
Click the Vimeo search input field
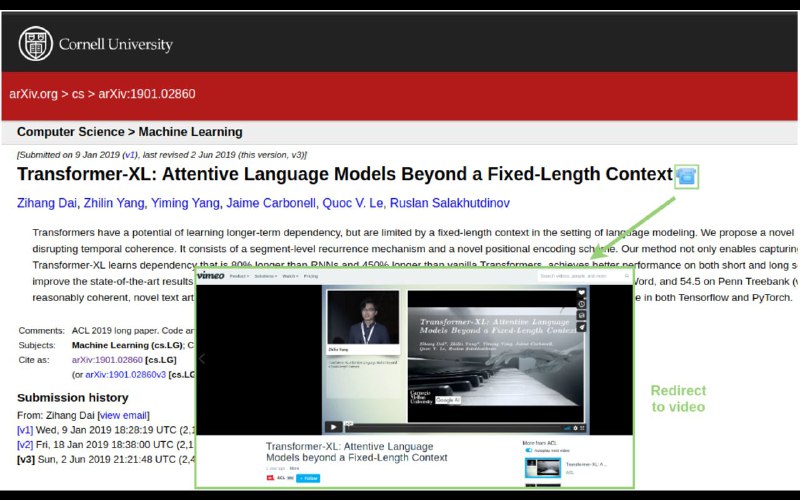coord(584,276)
